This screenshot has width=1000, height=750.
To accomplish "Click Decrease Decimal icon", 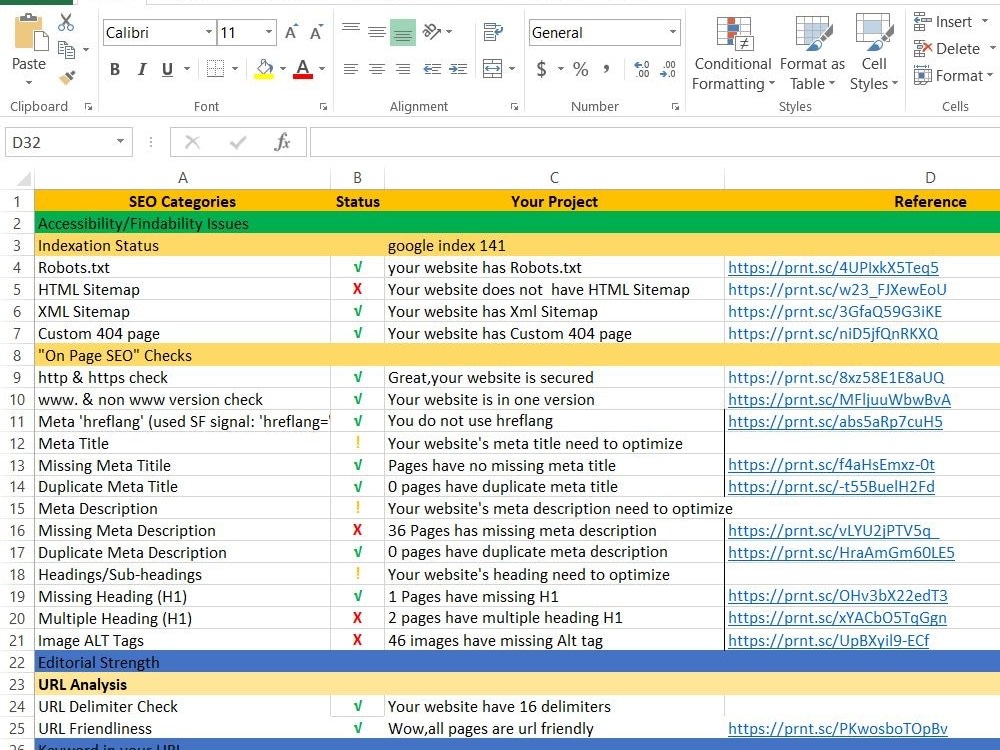I will point(668,69).
